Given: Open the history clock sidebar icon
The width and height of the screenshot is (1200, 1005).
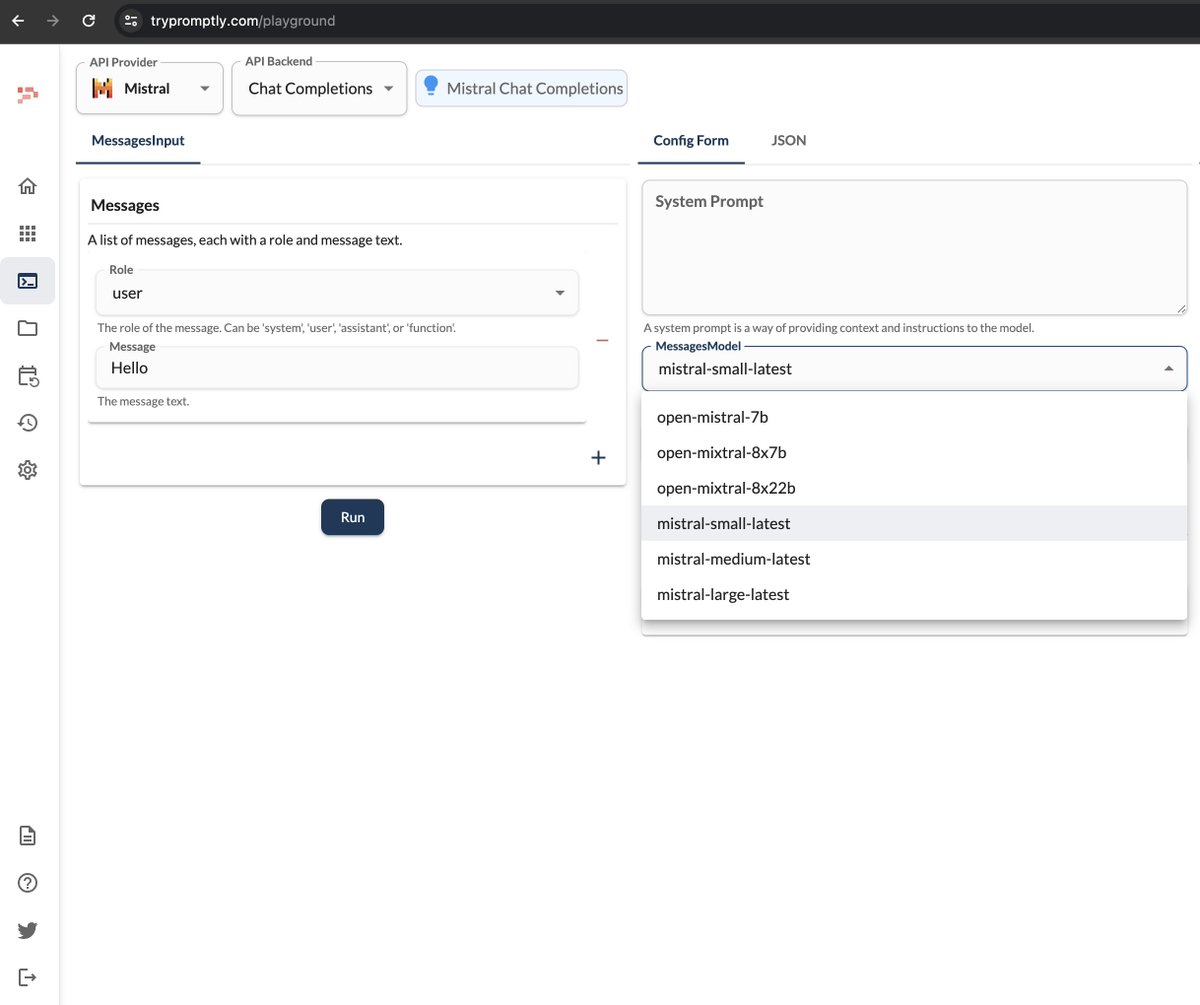Looking at the screenshot, I should point(28,423).
